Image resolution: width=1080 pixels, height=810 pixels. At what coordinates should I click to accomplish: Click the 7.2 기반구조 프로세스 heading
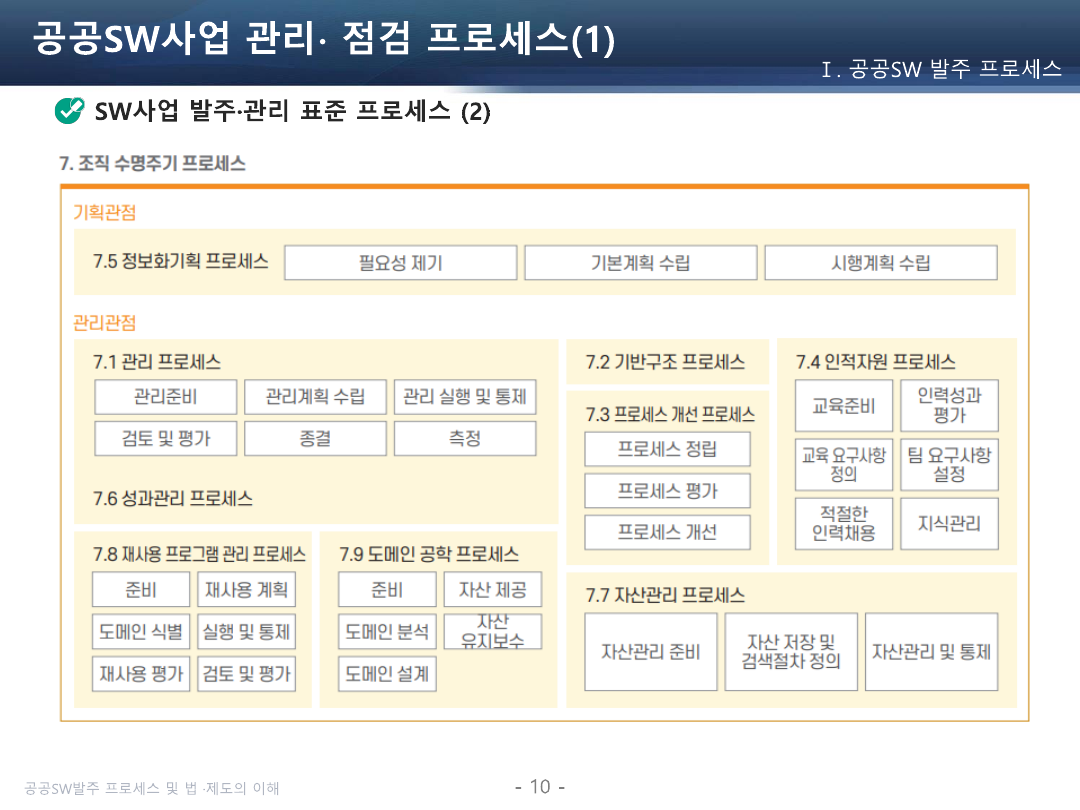(x=665, y=362)
